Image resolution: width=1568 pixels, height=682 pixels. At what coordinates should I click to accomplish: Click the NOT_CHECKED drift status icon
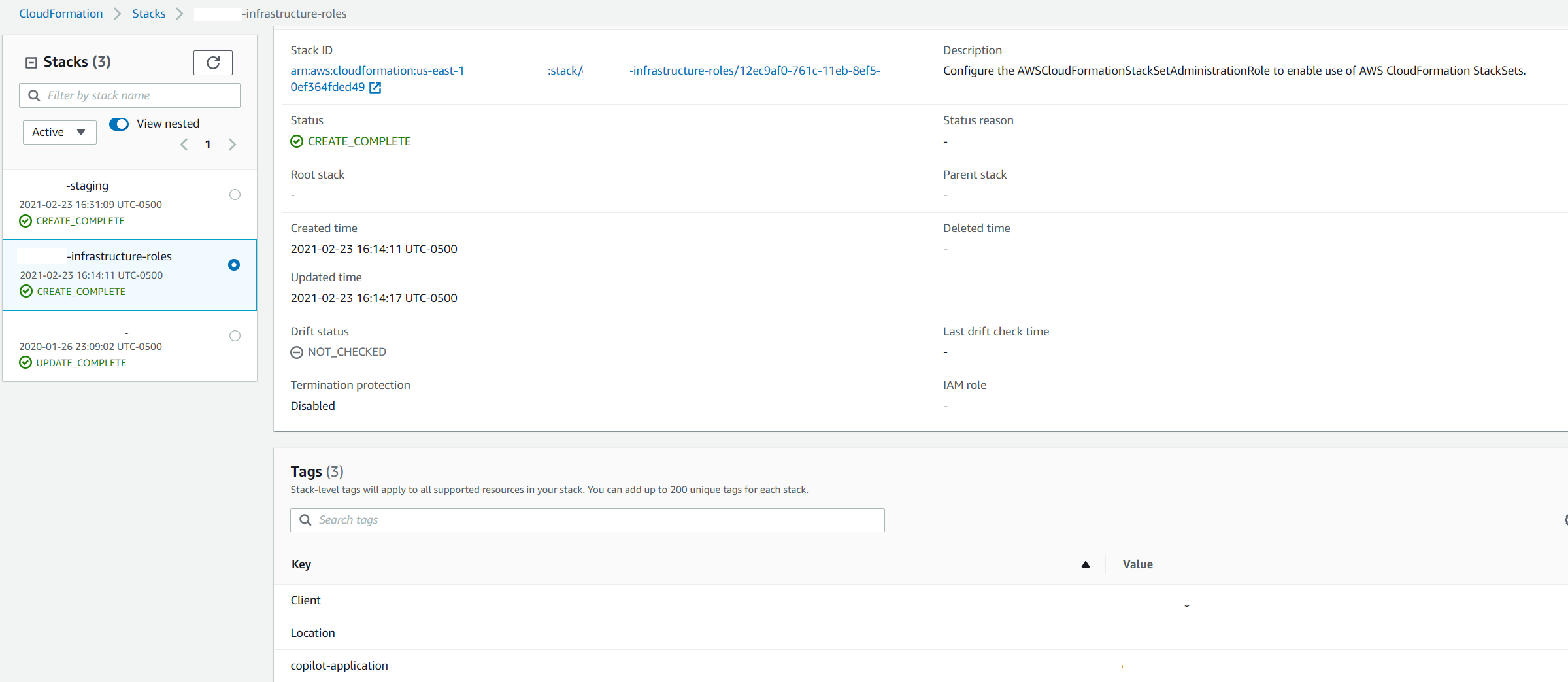point(297,352)
